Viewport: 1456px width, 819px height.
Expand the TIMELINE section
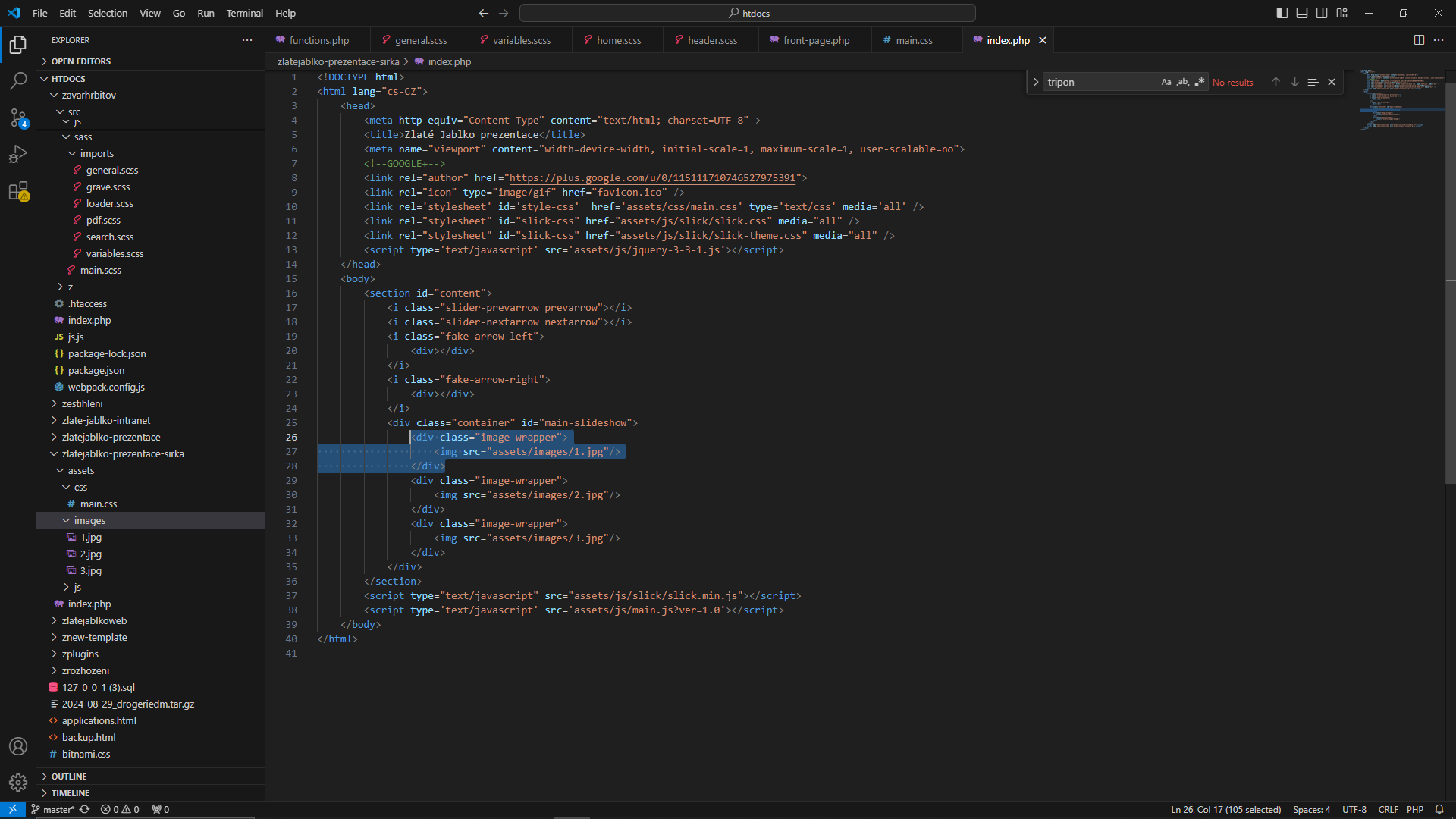tap(151, 793)
